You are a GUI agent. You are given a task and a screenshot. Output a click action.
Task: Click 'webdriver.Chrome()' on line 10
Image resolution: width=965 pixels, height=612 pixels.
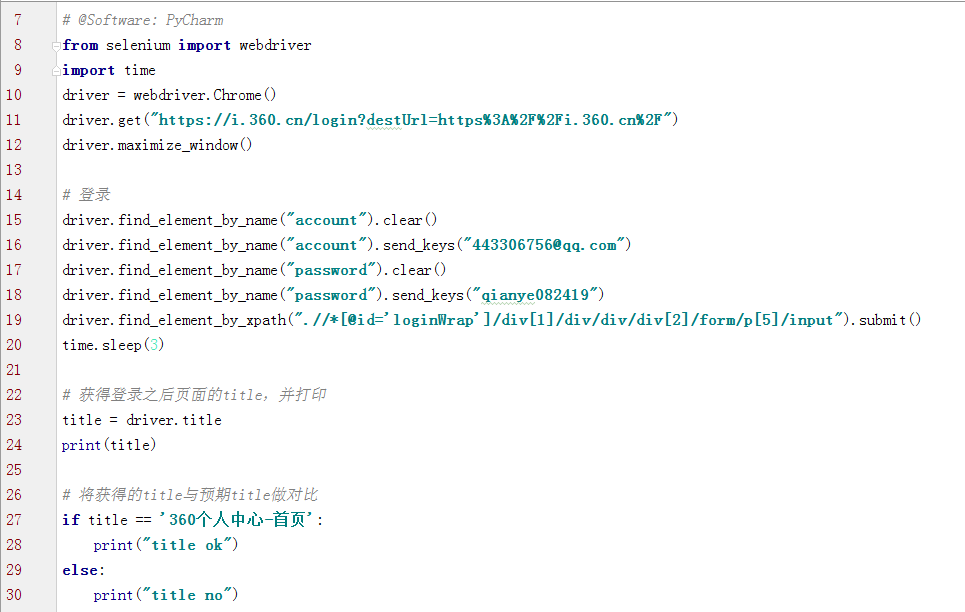tap(205, 95)
